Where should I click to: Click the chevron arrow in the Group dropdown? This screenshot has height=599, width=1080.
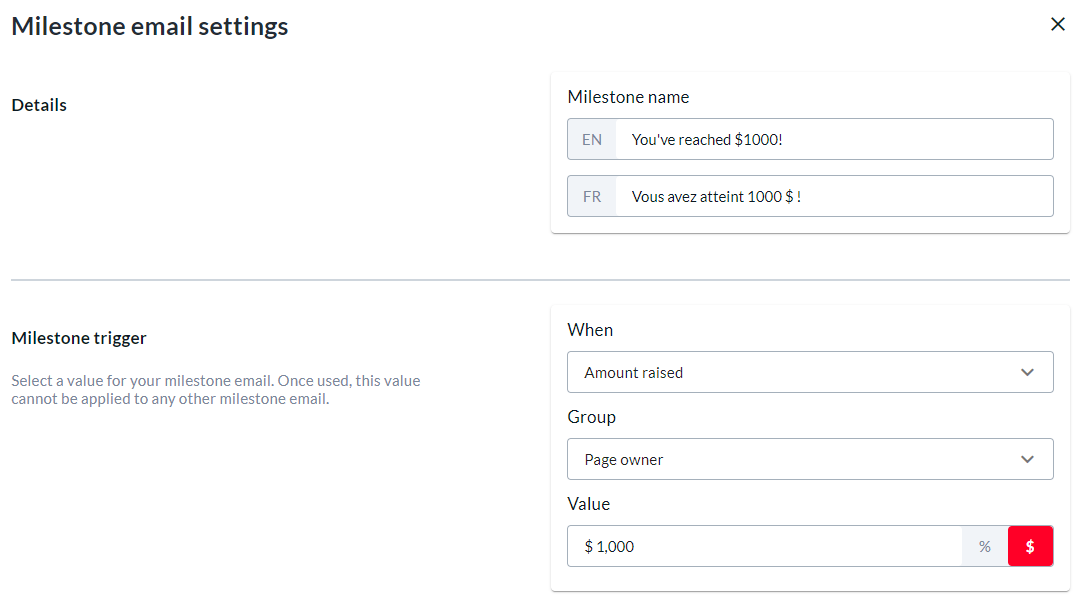coord(1027,459)
